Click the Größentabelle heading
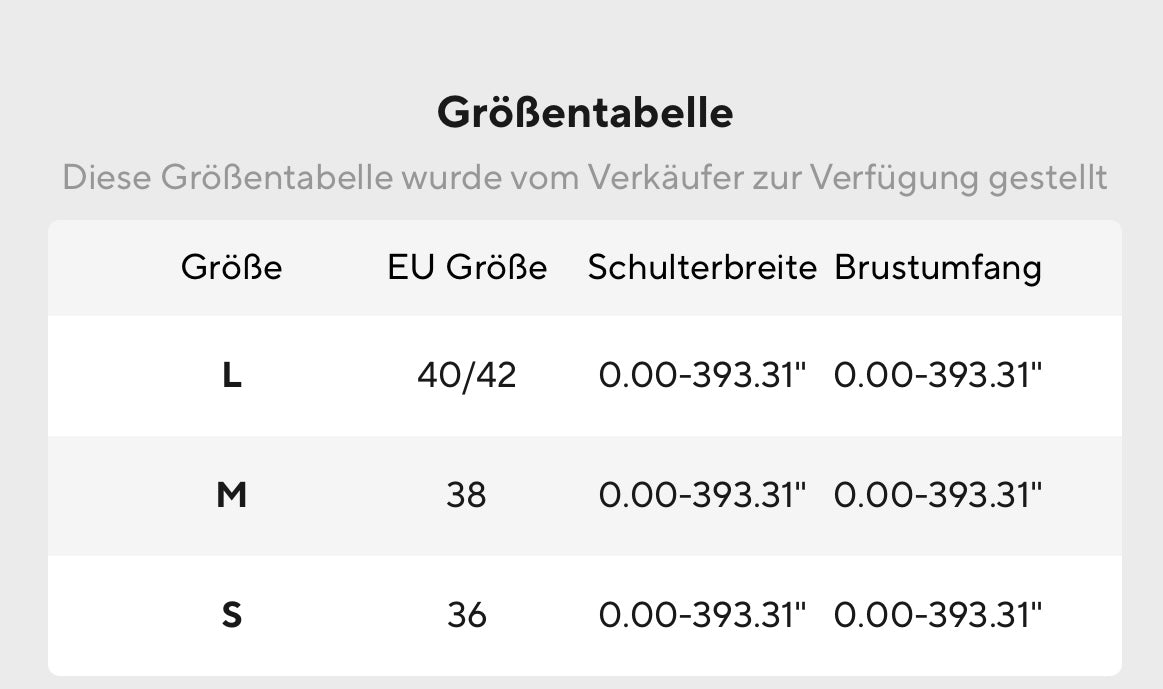This screenshot has width=1163, height=689. pyautogui.click(x=585, y=113)
